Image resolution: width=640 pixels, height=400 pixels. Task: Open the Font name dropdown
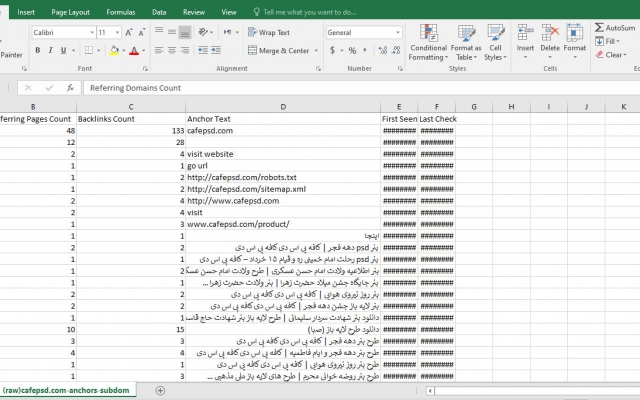click(x=92, y=32)
